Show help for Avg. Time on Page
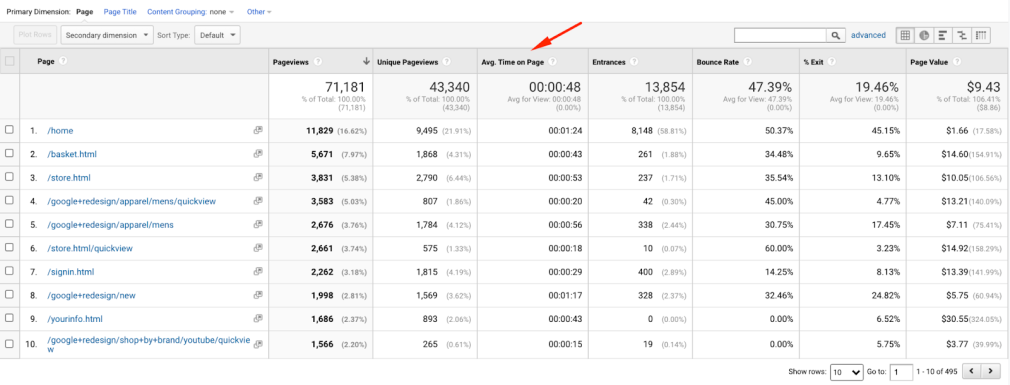Image resolution: width=1010 pixels, height=385 pixels. click(x=552, y=62)
